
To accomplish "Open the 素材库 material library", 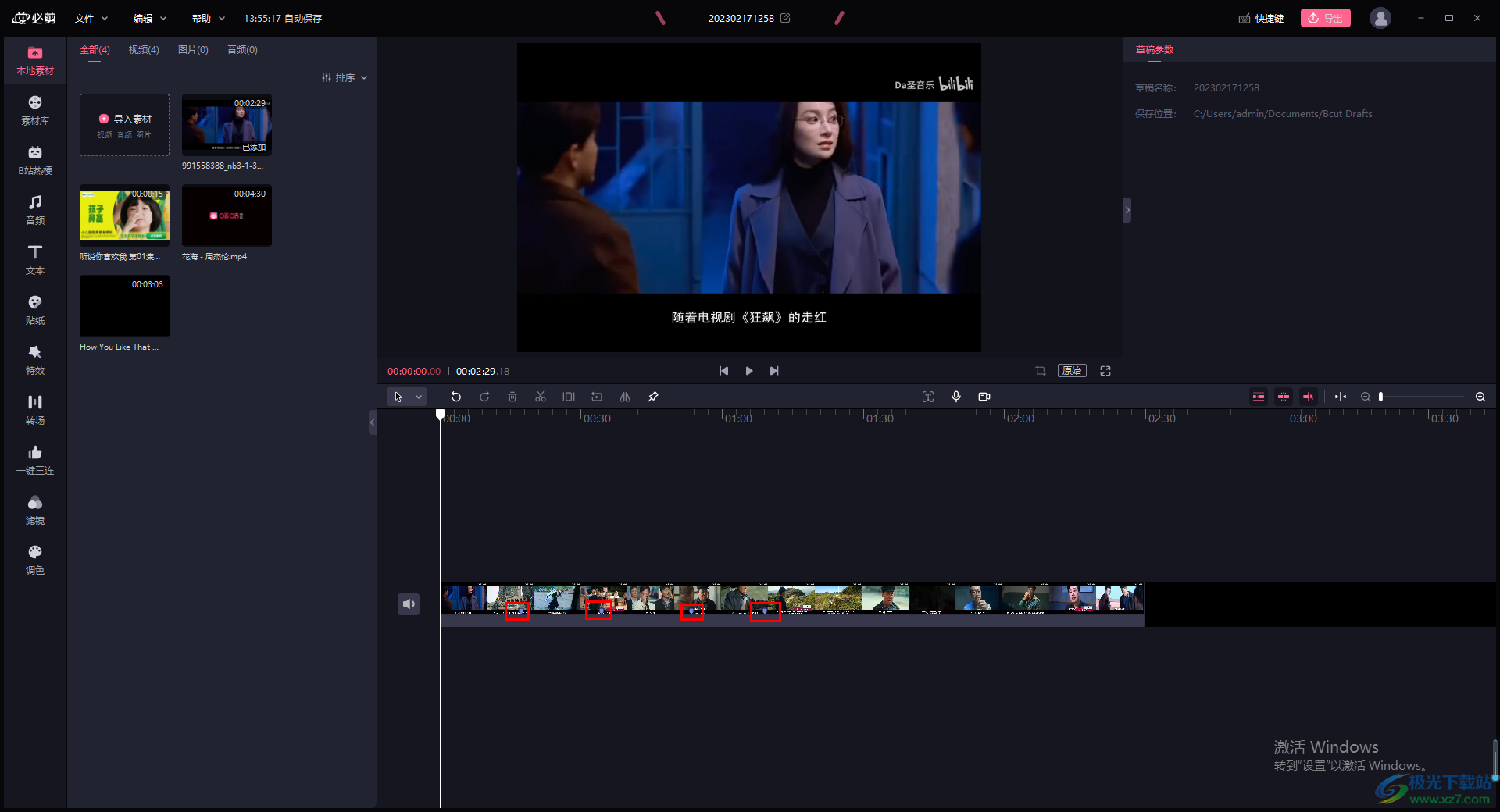I will point(35,111).
